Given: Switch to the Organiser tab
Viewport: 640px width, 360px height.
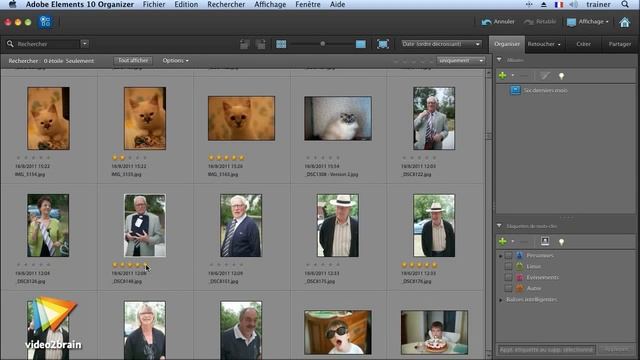Looking at the screenshot, I should [507, 44].
